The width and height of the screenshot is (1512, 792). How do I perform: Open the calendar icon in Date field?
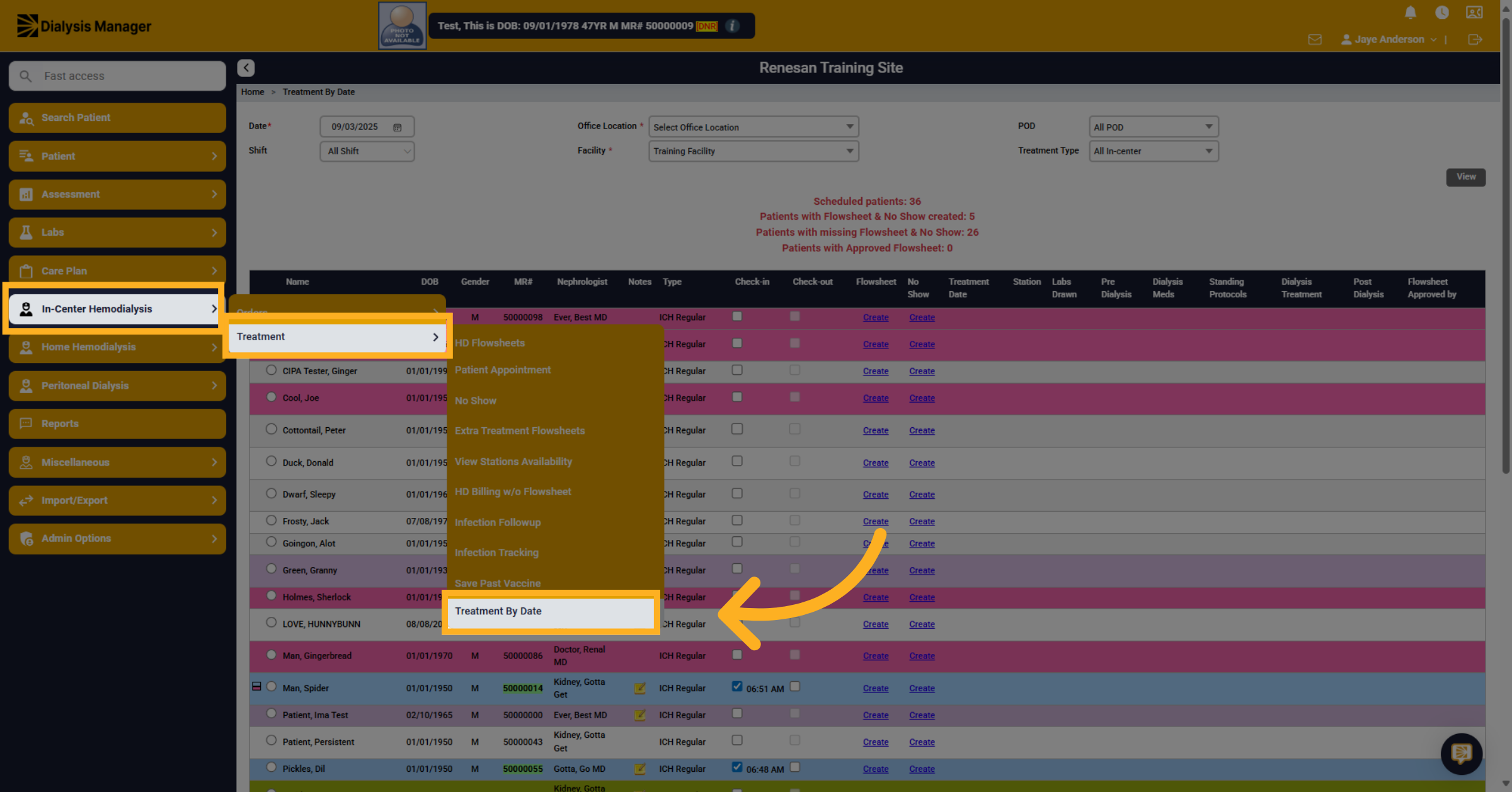tap(398, 127)
